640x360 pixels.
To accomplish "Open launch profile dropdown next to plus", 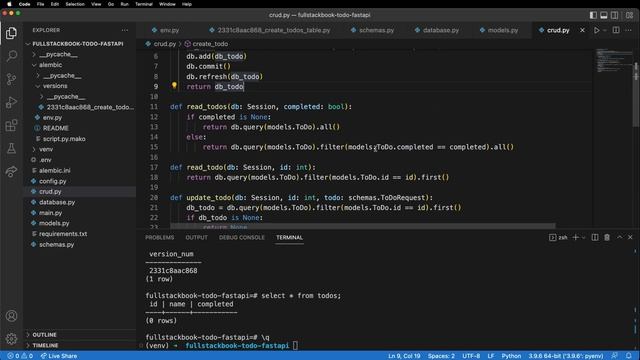I will [x=584, y=237].
